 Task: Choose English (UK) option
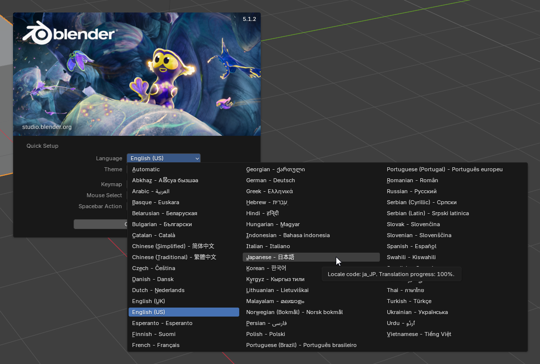coord(184,301)
